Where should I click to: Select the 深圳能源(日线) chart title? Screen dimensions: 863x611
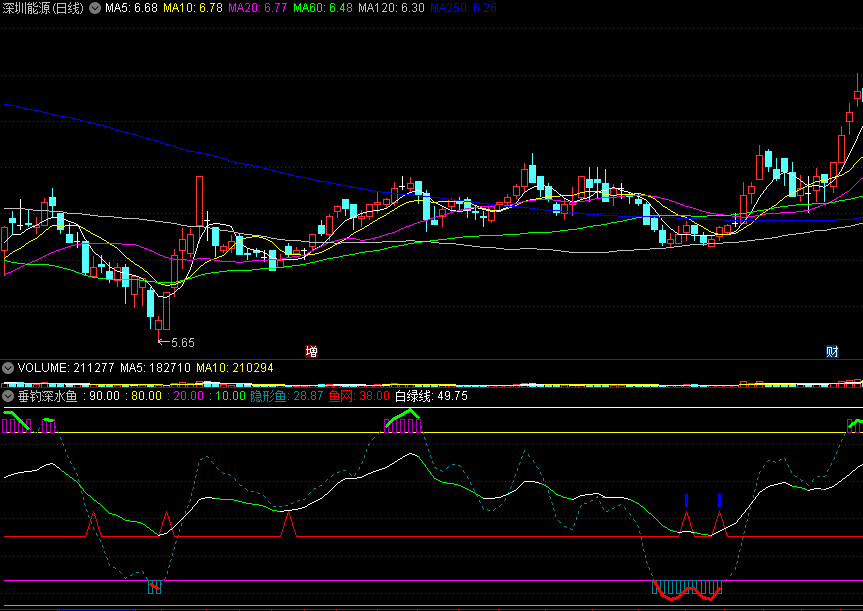coord(43,8)
